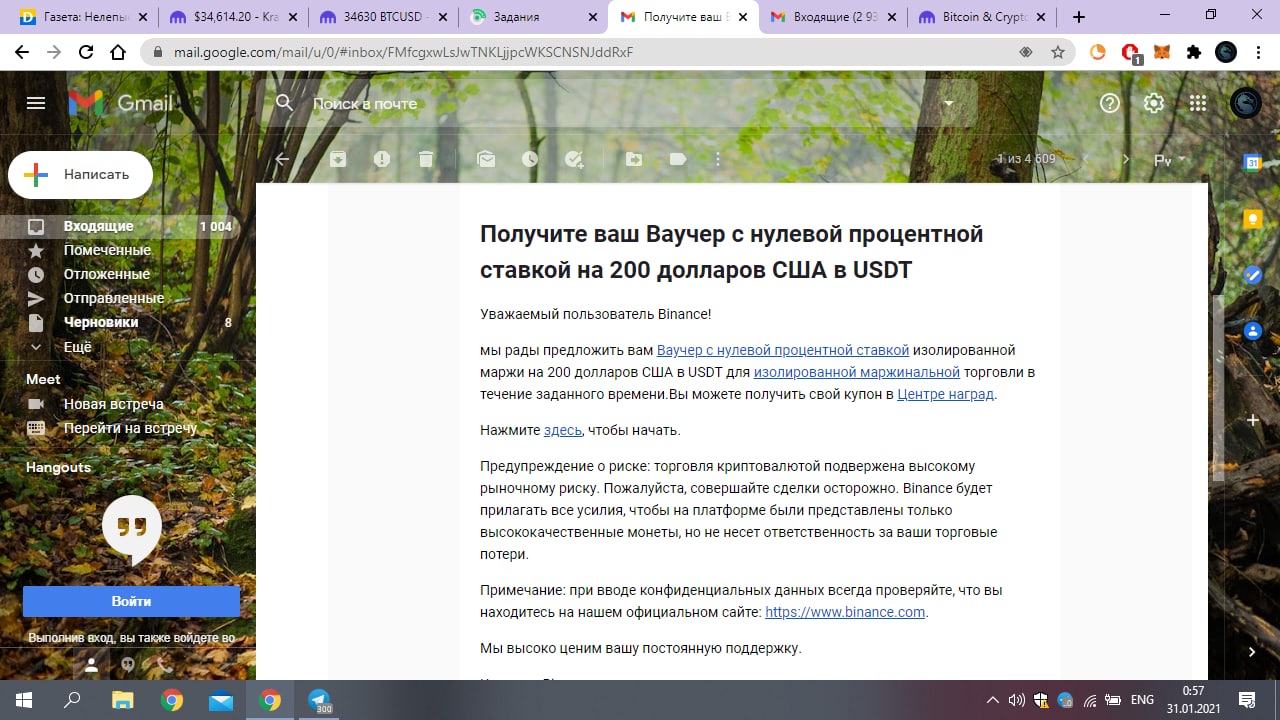Click the Gmail address bar URL
The width and height of the screenshot is (1280, 720).
coord(403,53)
